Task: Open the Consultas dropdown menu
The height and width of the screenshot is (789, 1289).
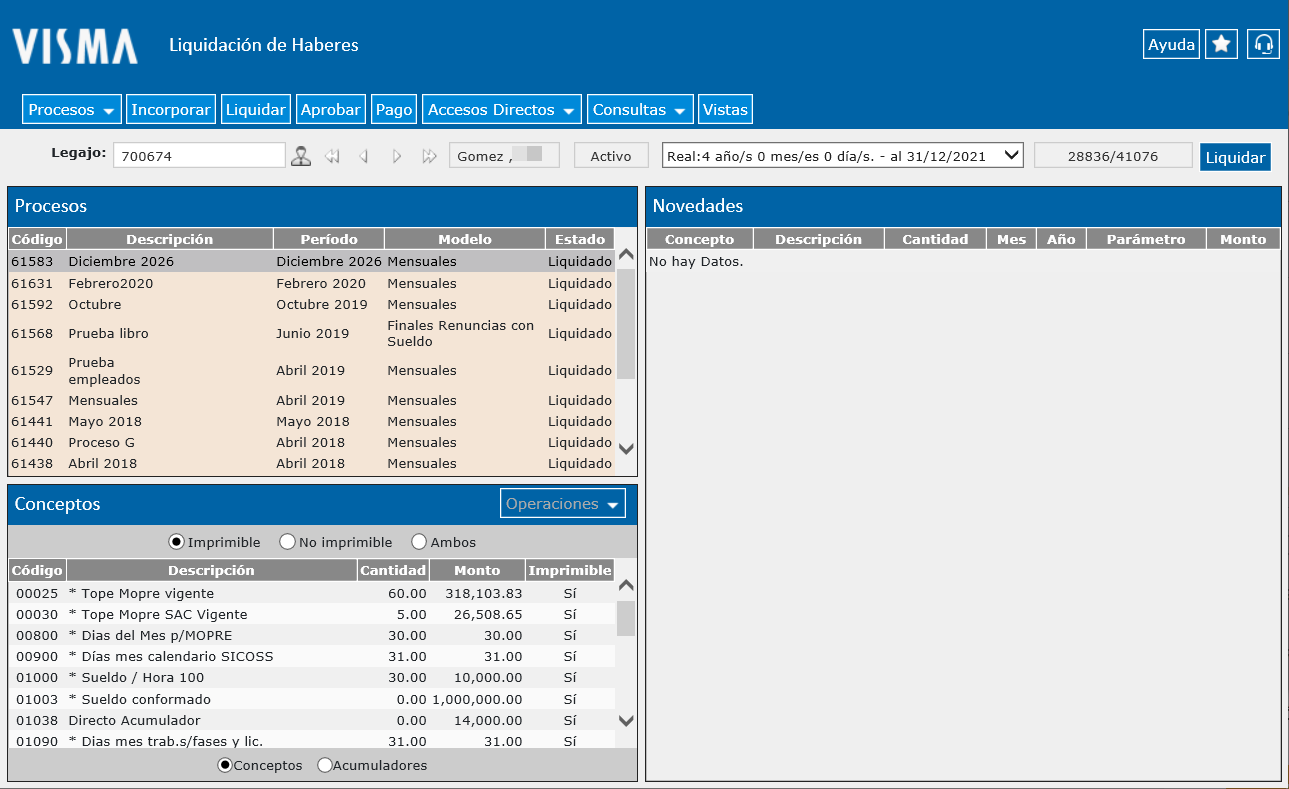Action: (x=640, y=110)
